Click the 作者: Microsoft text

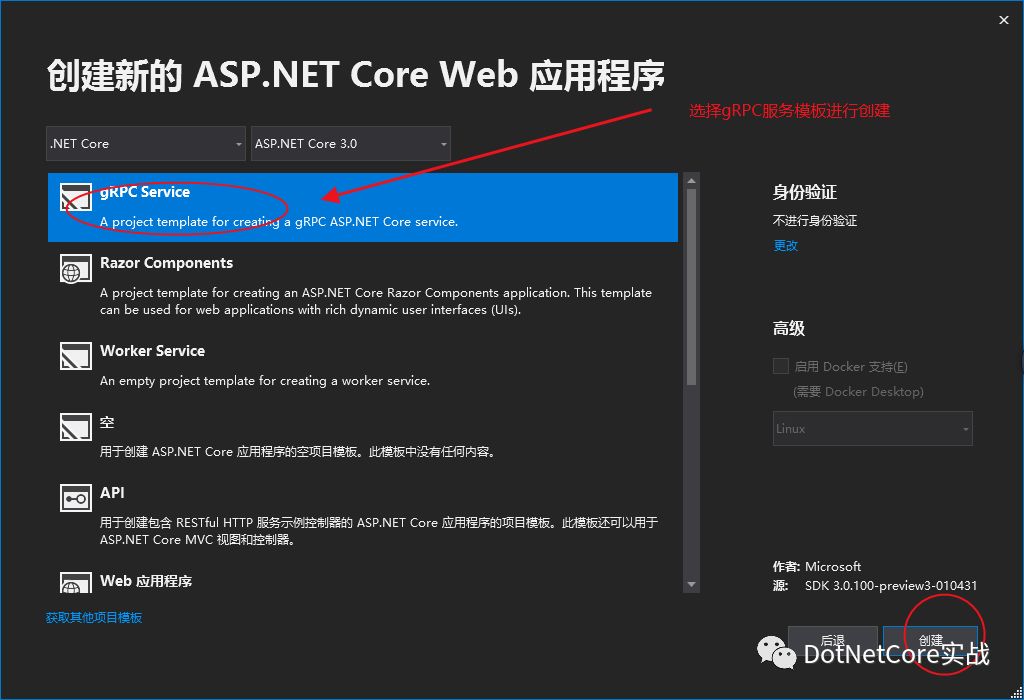(817, 566)
